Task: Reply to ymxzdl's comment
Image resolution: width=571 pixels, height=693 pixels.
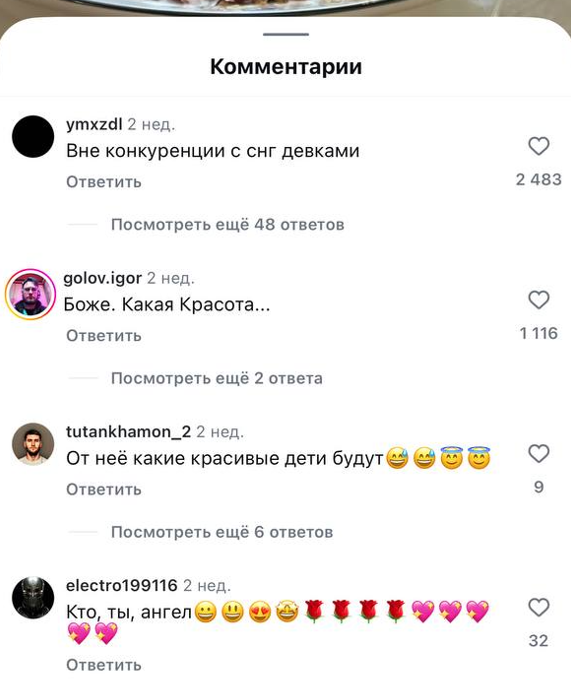Action: [104, 182]
